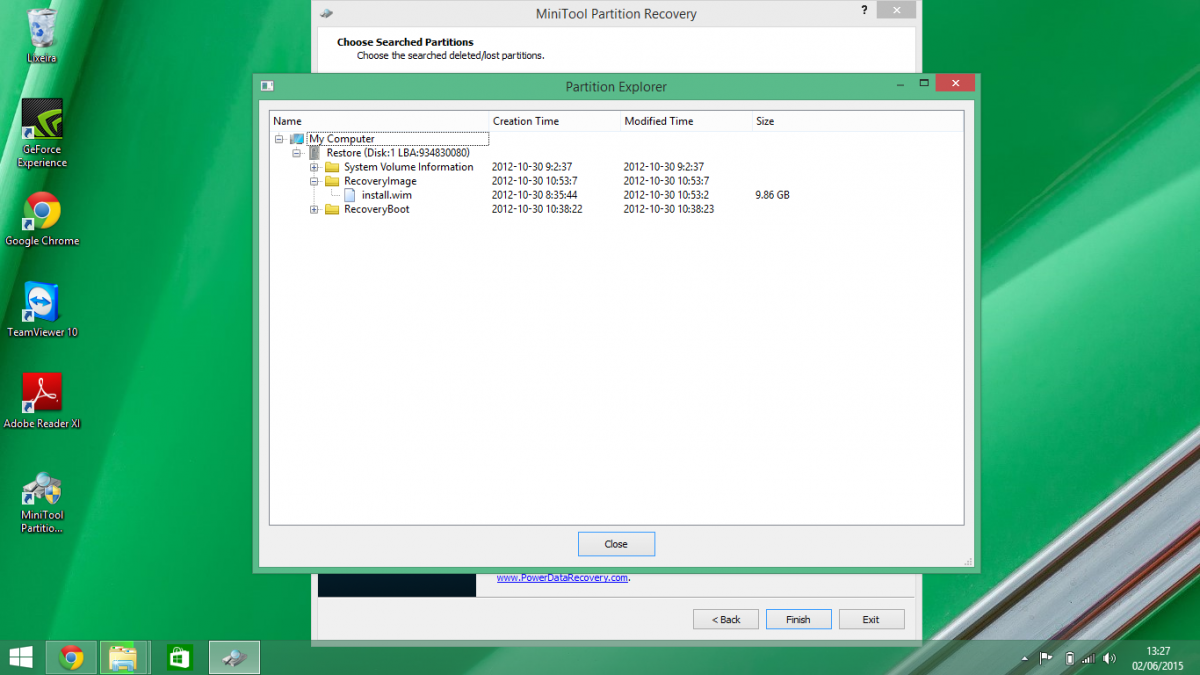Open Google Chrome desktop shortcut
Screen dimensions: 1200x675
coord(42,218)
